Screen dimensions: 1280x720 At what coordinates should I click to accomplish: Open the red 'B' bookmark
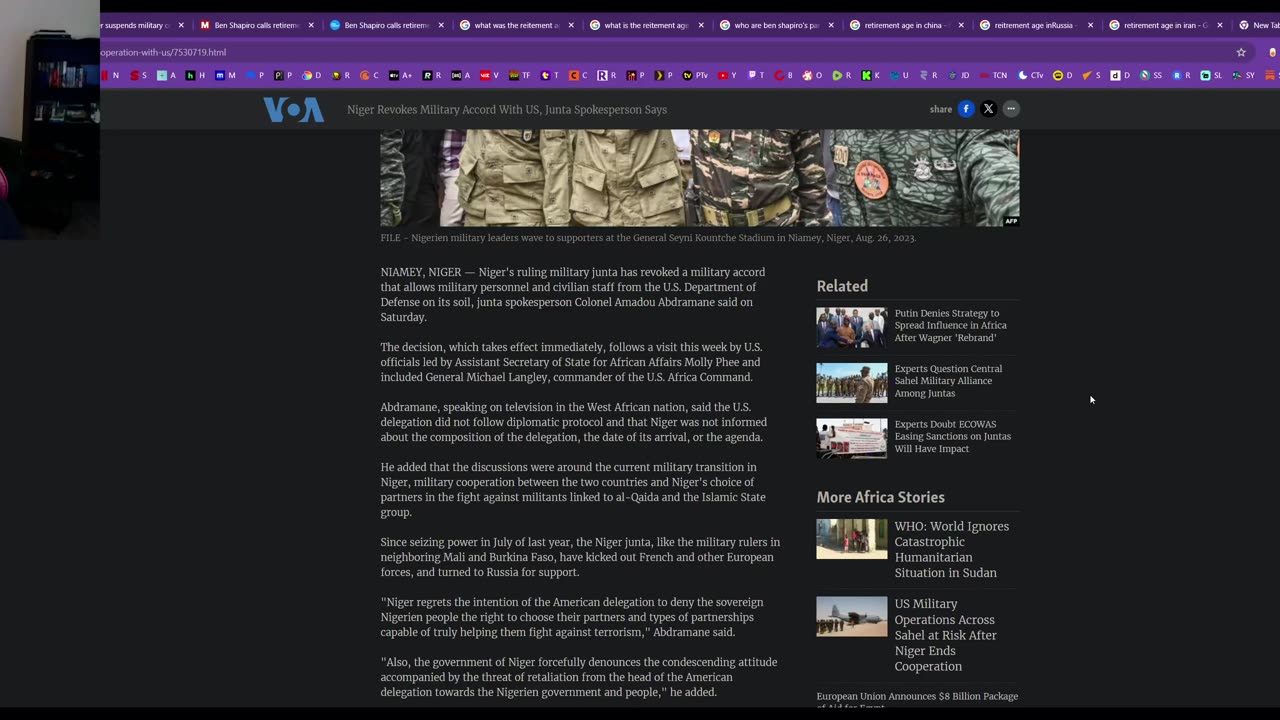(x=783, y=75)
